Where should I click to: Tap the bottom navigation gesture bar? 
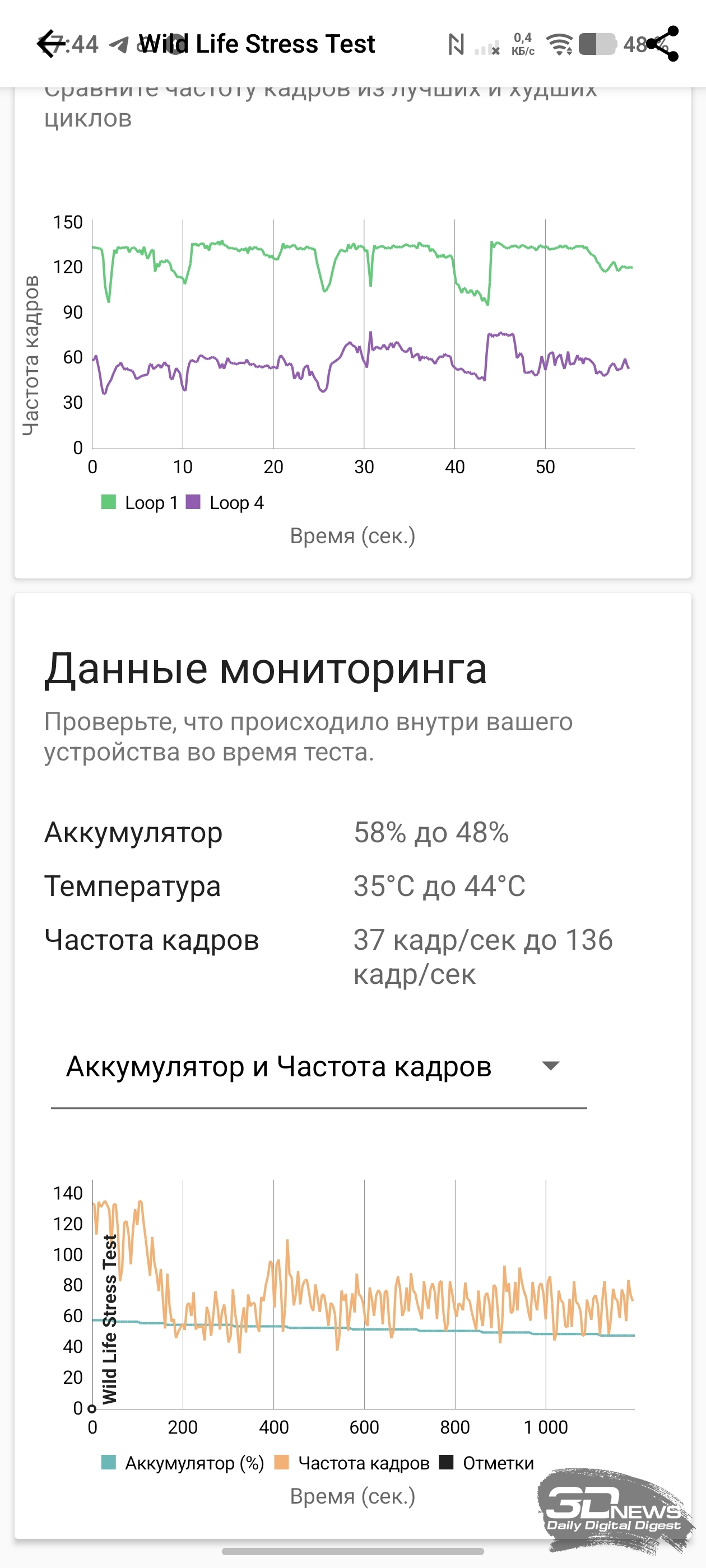tap(352, 1551)
